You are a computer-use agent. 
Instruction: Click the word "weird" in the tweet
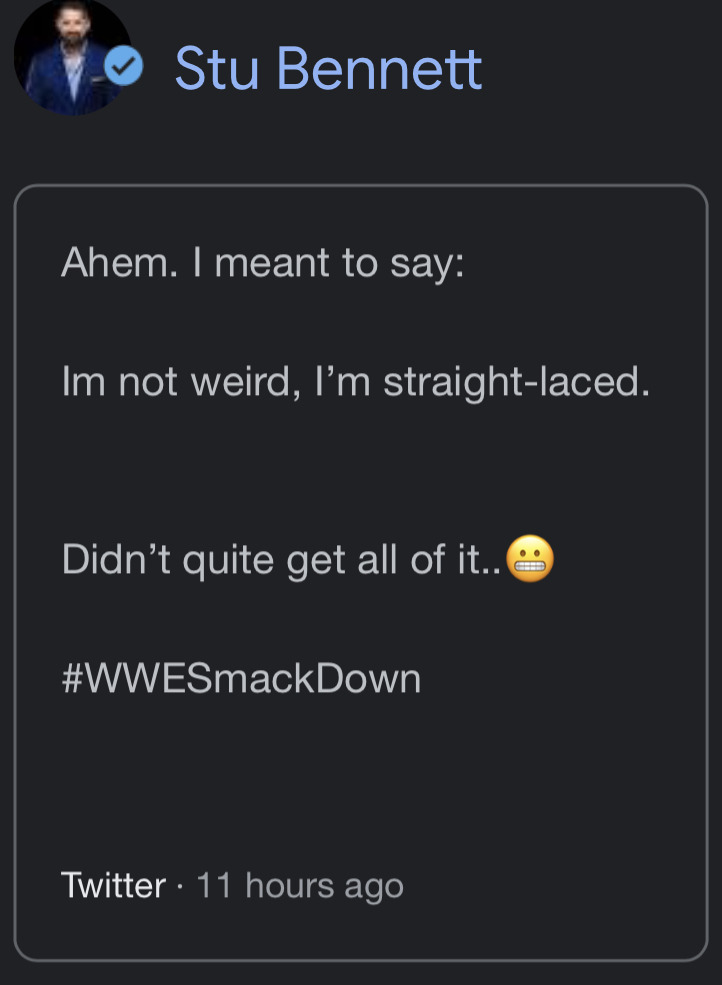click(244, 382)
